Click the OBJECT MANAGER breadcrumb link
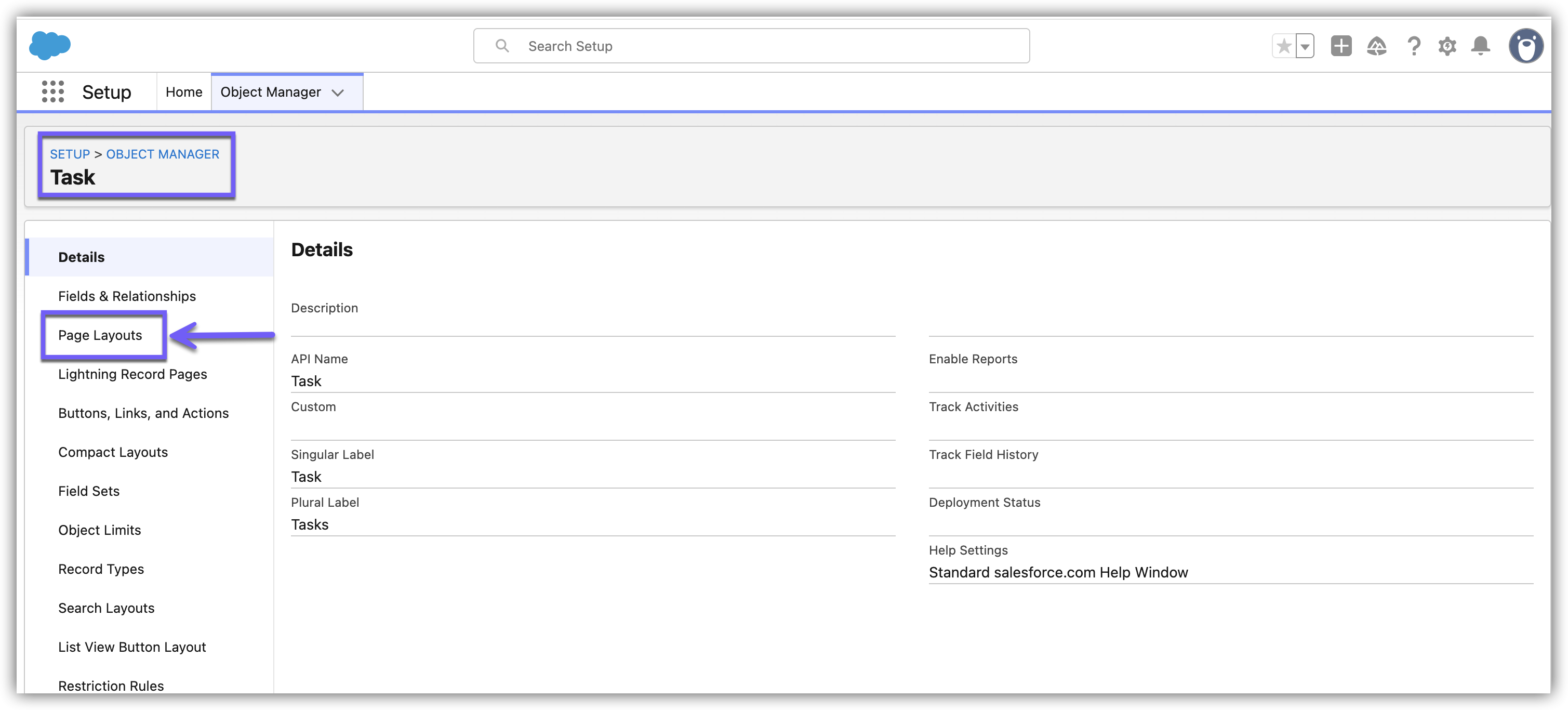 [x=163, y=154]
